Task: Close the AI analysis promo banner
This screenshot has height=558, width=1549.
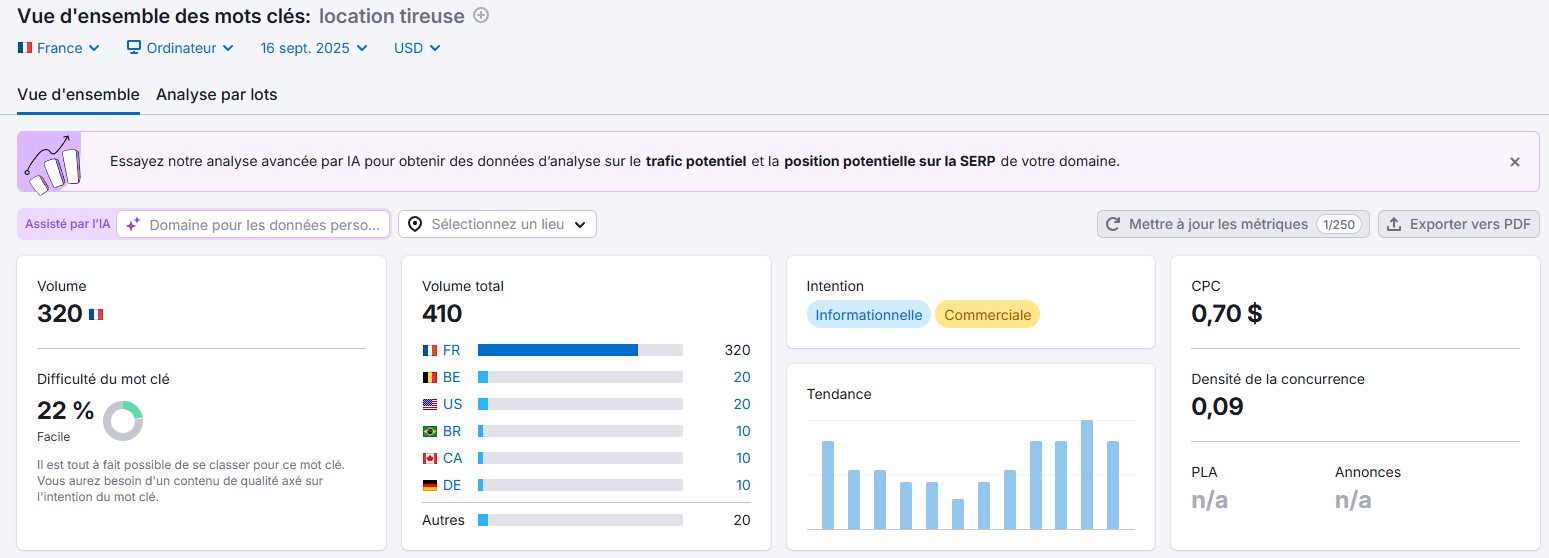Action: click(1514, 161)
